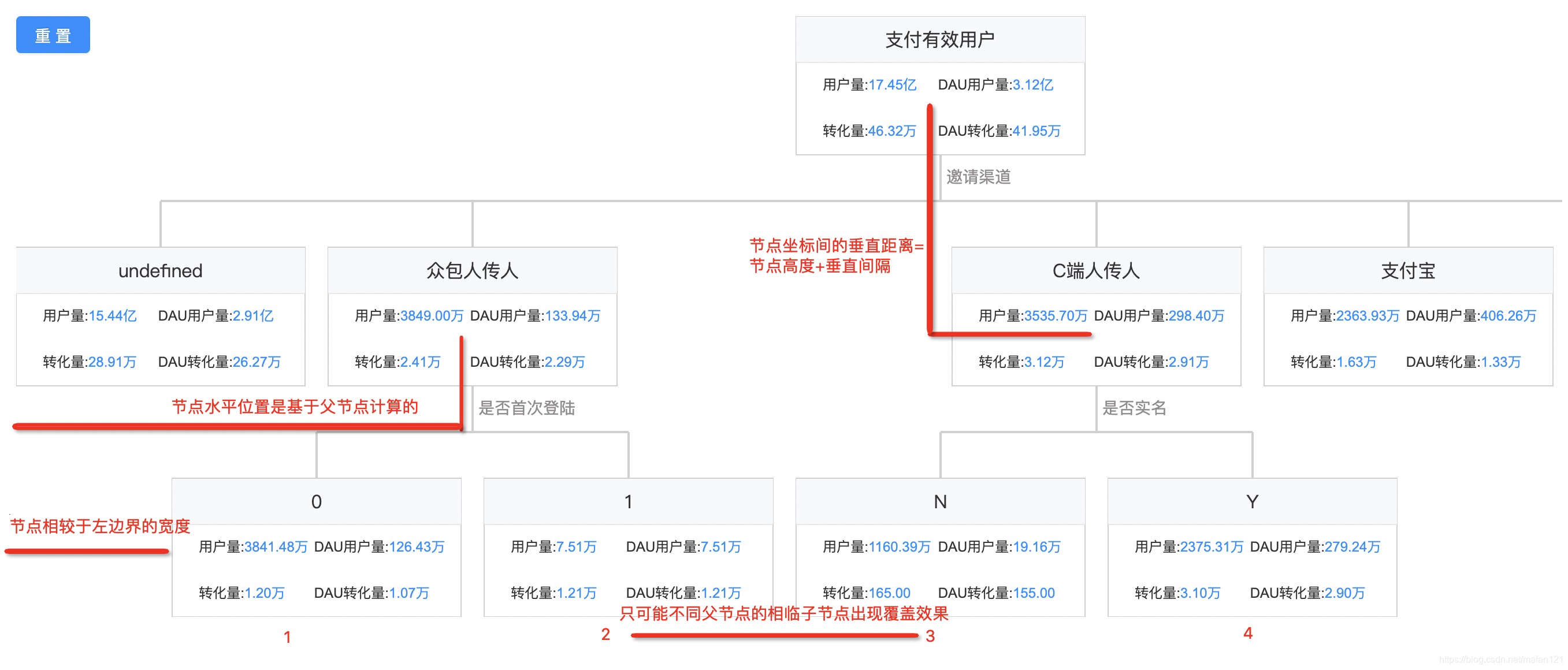Click root DAU转化量 value 41.95万
The height and width of the screenshot is (670, 1568).
point(1036,131)
